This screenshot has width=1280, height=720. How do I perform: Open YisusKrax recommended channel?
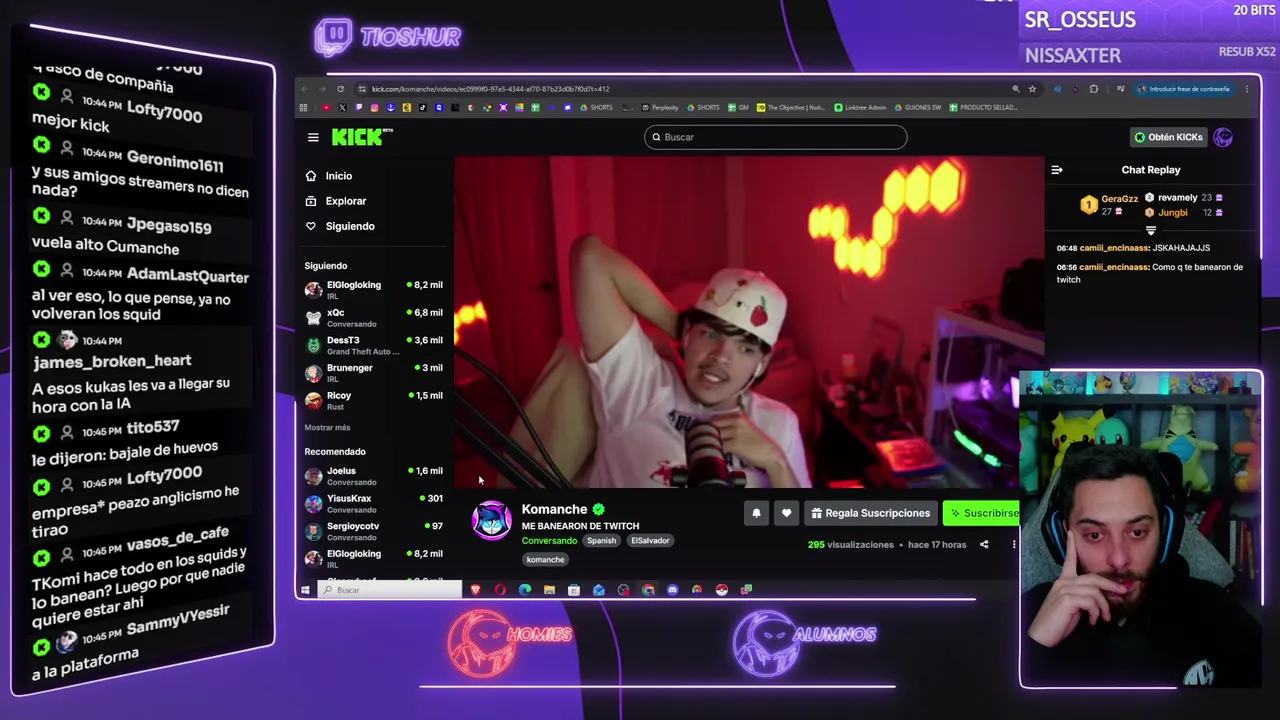click(372, 503)
